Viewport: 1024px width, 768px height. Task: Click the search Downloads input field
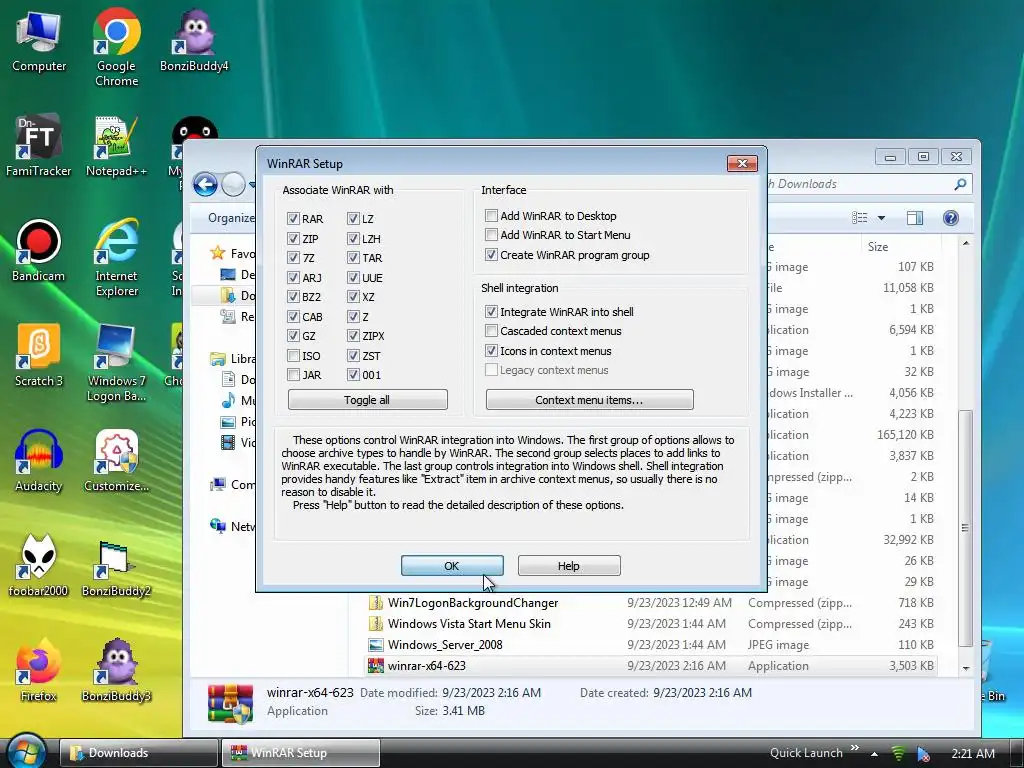[x=859, y=184]
